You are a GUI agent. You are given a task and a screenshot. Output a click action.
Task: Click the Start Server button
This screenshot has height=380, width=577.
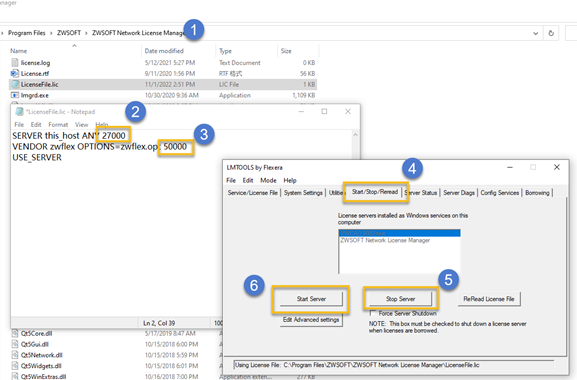click(311, 299)
